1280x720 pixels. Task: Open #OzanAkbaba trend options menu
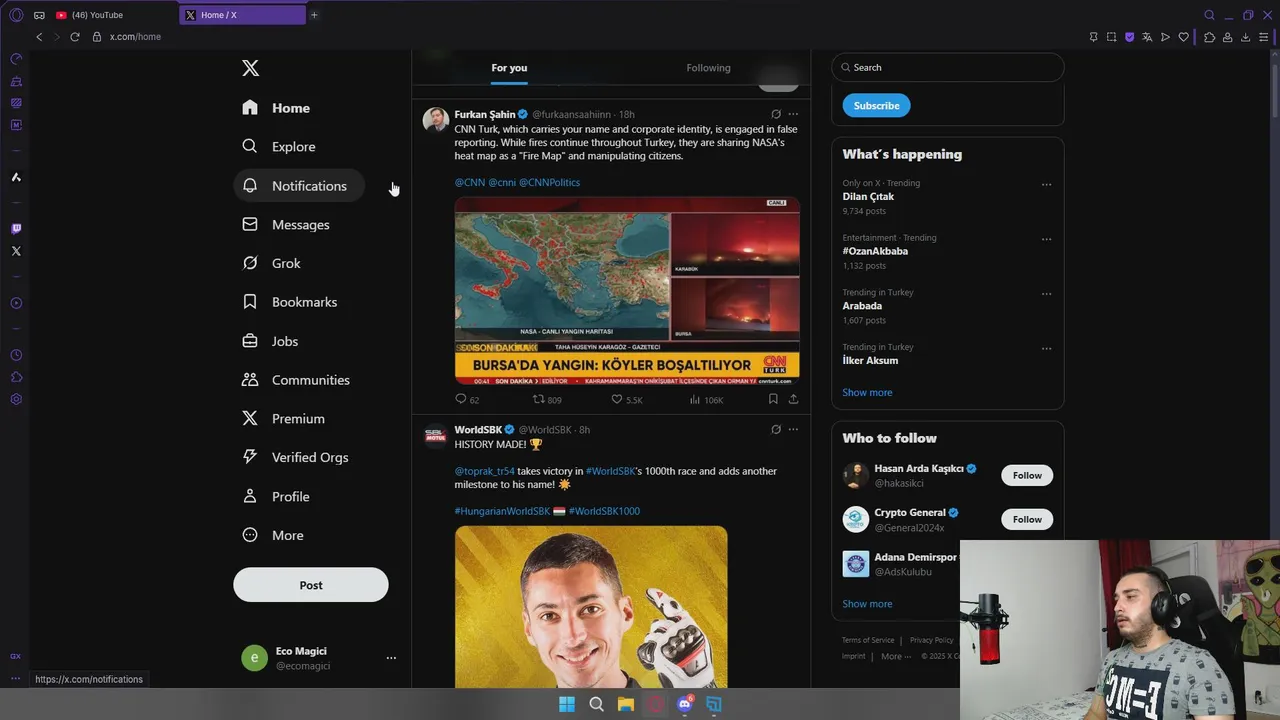pyautogui.click(x=1046, y=239)
